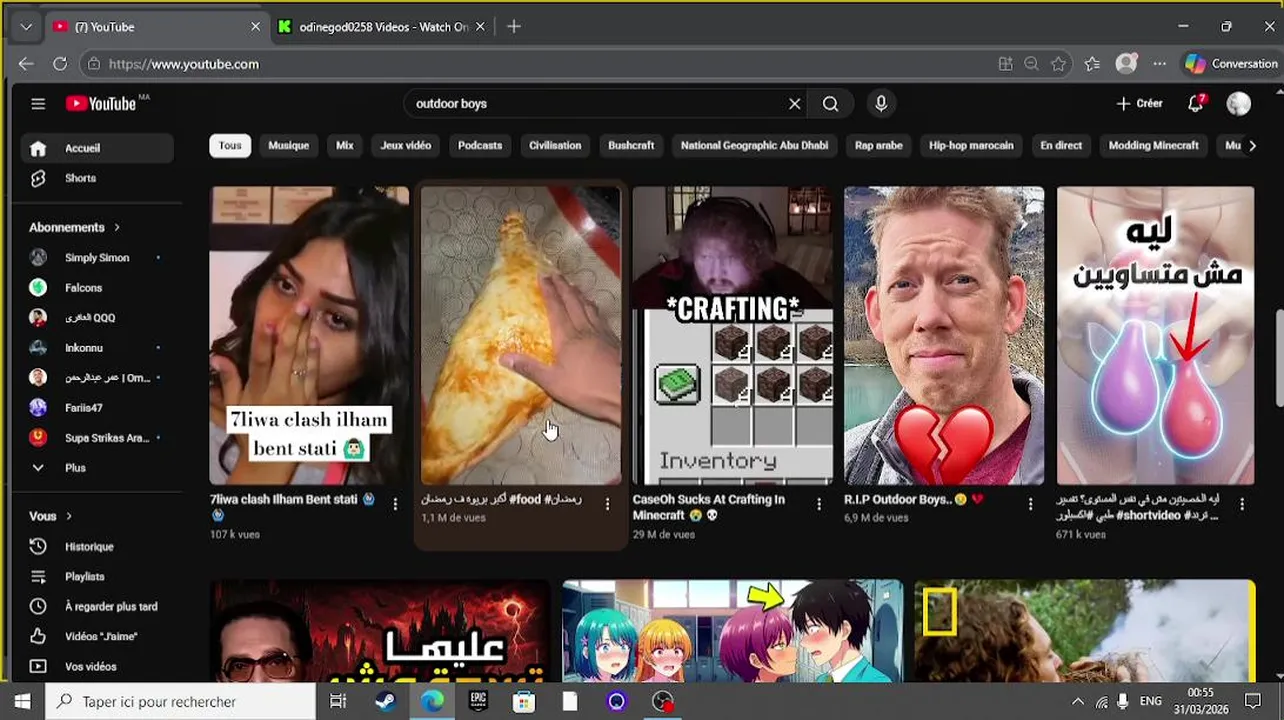Go back with browser back arrow
1284x720 pixels.
(26, 64)
